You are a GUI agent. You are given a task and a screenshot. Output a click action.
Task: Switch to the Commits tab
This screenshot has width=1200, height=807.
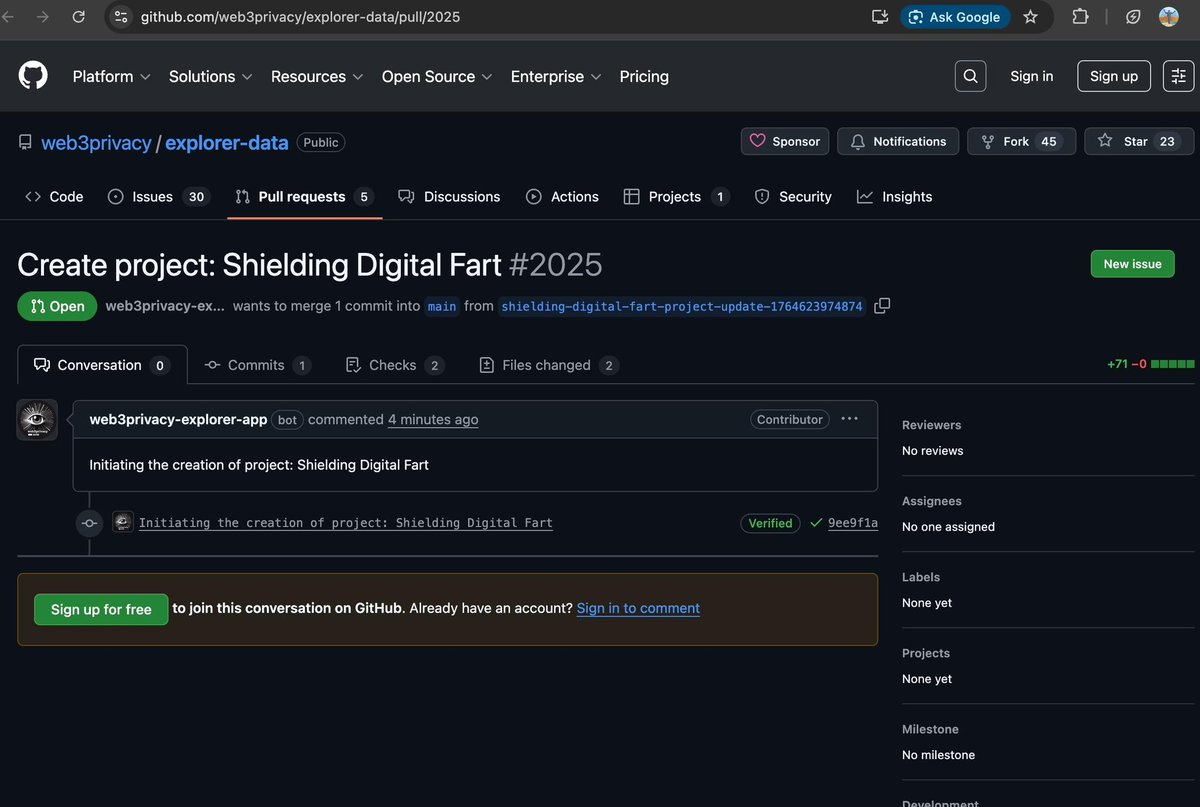(258, 365)
